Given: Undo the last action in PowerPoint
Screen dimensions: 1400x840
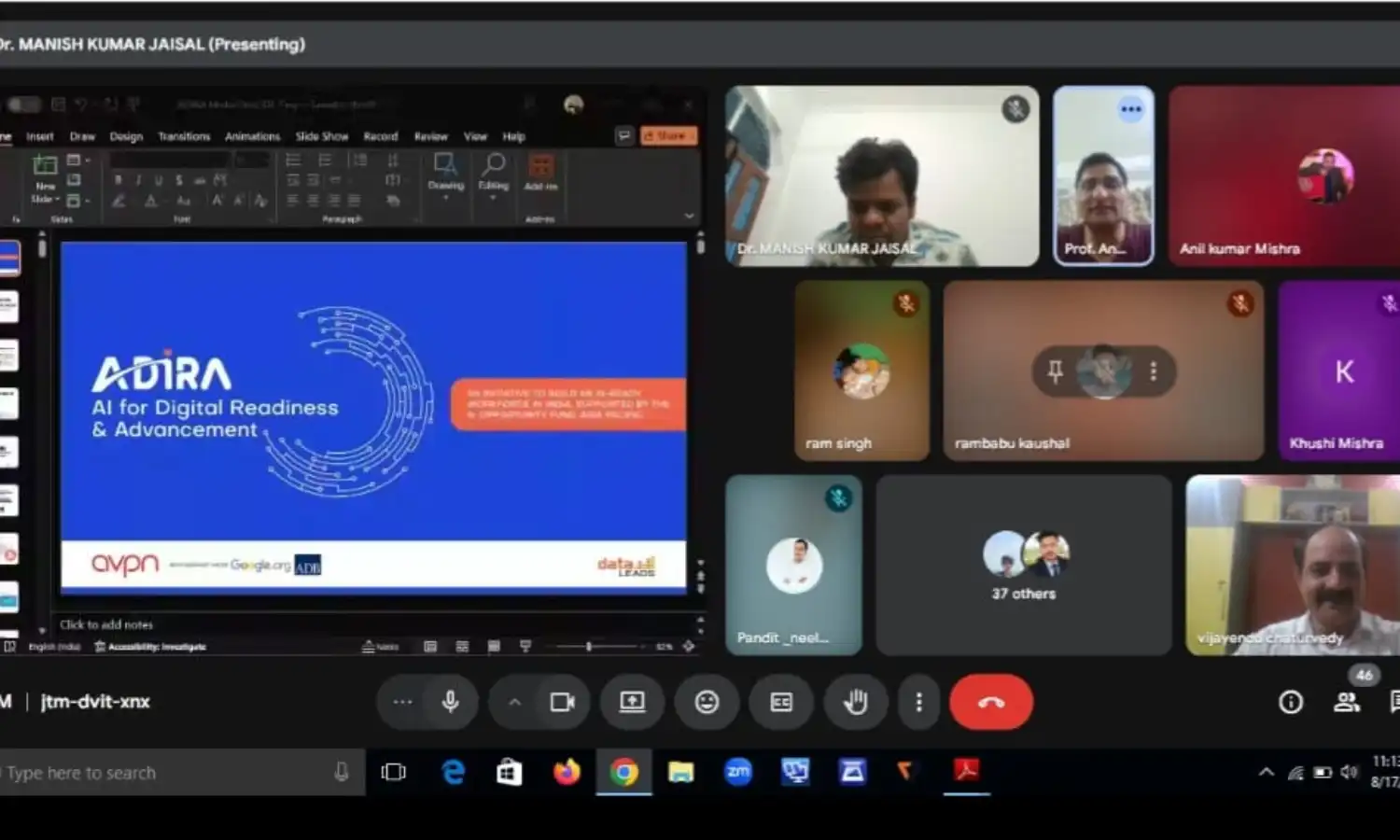Looking at the screenshot, I should (x=82, y=105).
